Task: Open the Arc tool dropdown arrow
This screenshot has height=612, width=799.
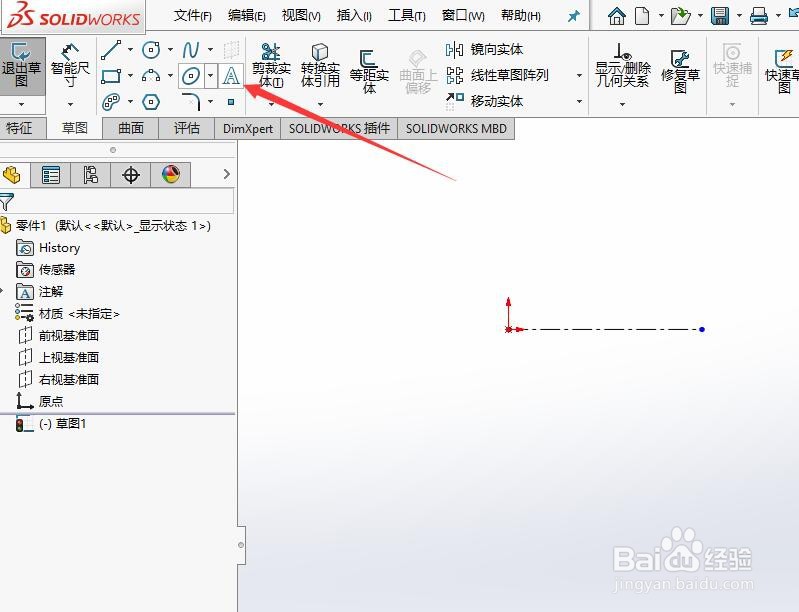Action: 170,76
